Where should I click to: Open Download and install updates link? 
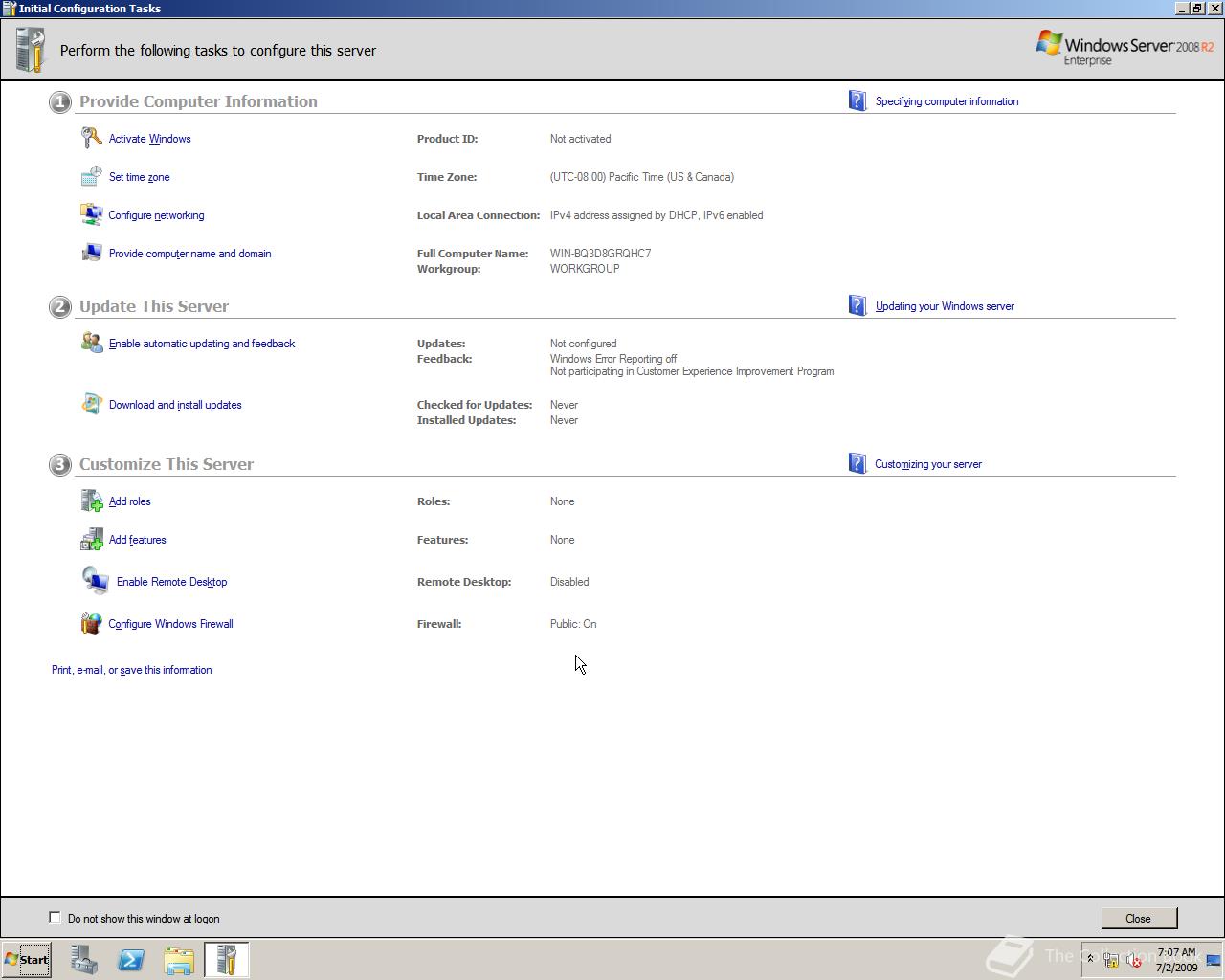(x=175, y=405)
